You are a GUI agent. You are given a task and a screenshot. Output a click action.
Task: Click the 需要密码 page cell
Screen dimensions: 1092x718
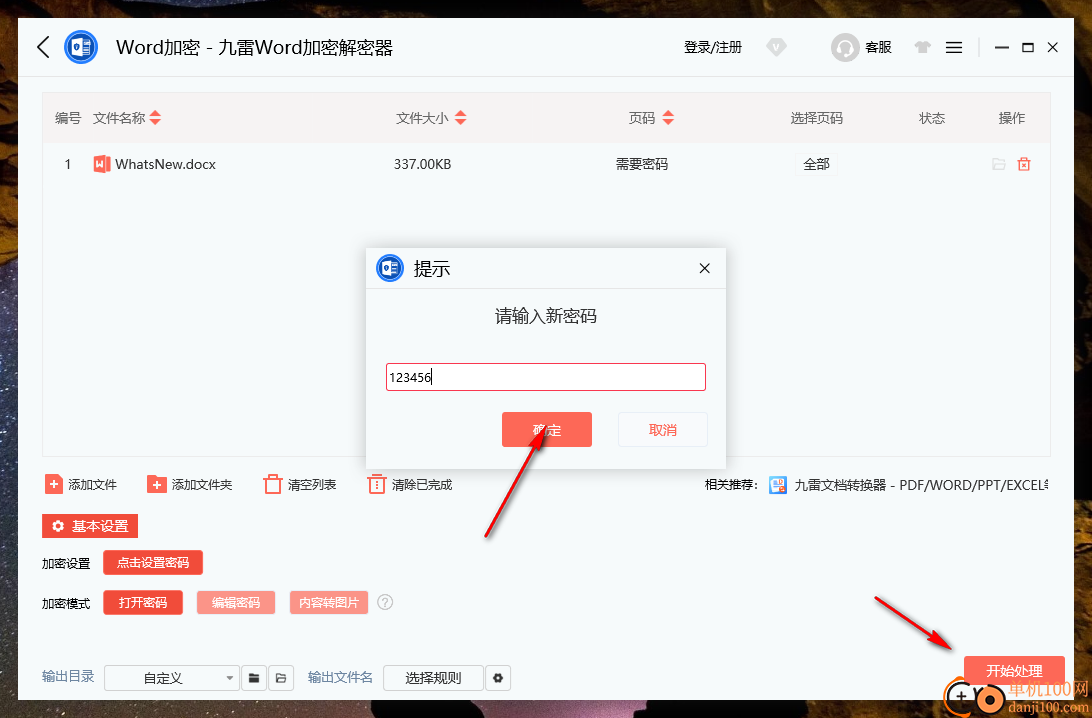pyautogui.click(x=641, y=164)
